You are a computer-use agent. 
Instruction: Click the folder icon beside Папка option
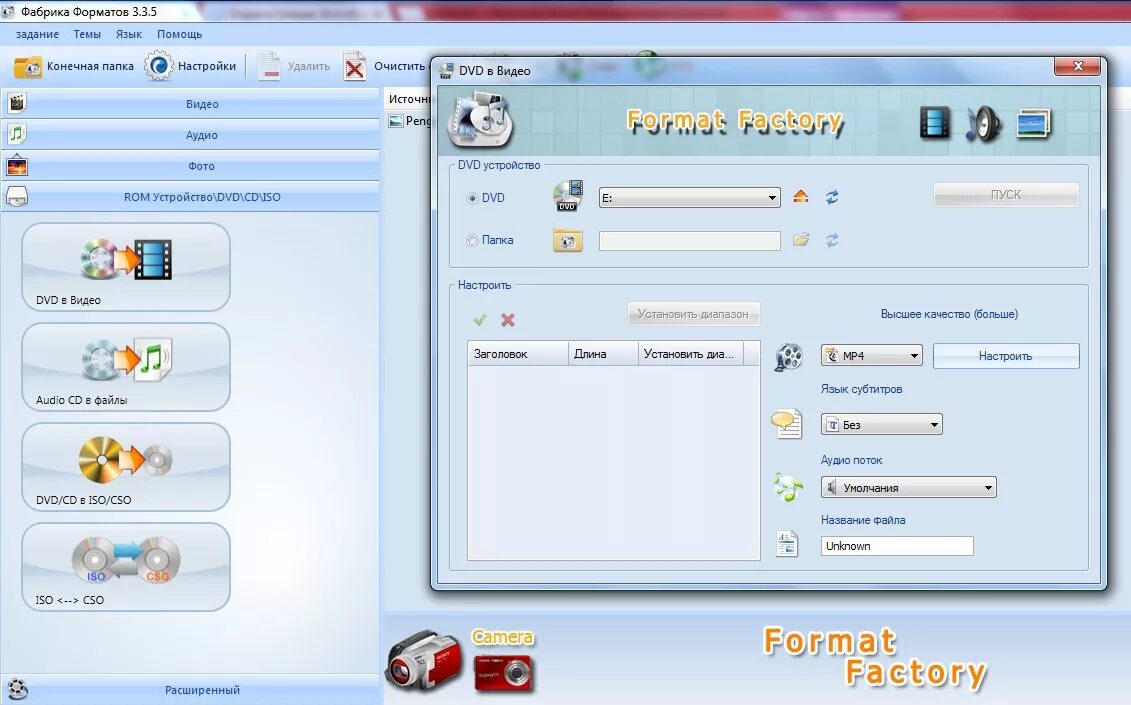pyautogui.click(x=568, y=240)
